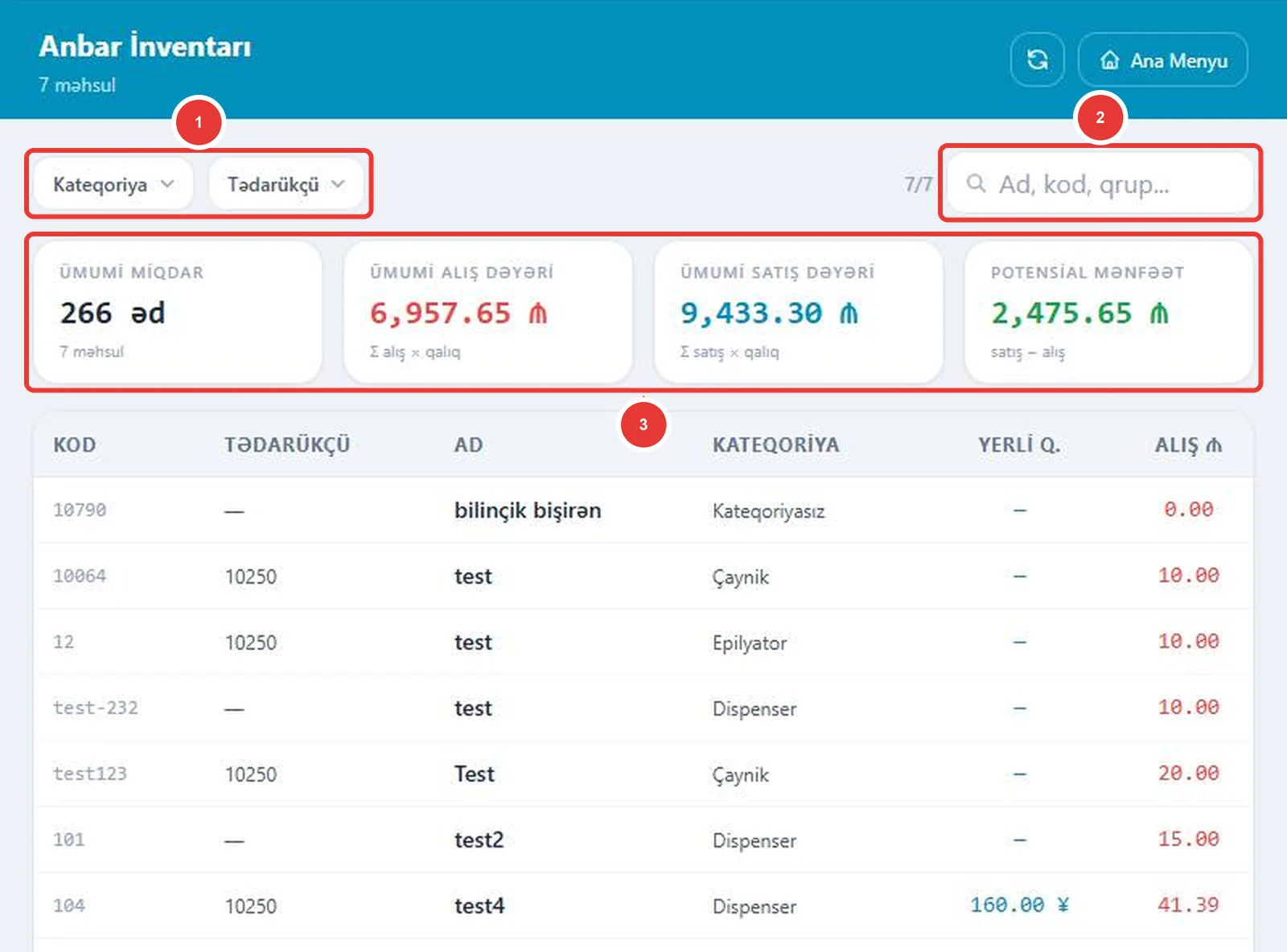Select the Ümumi Satış Dəyəri card
Screen dimensions: 1287x952
pos(799,312)
